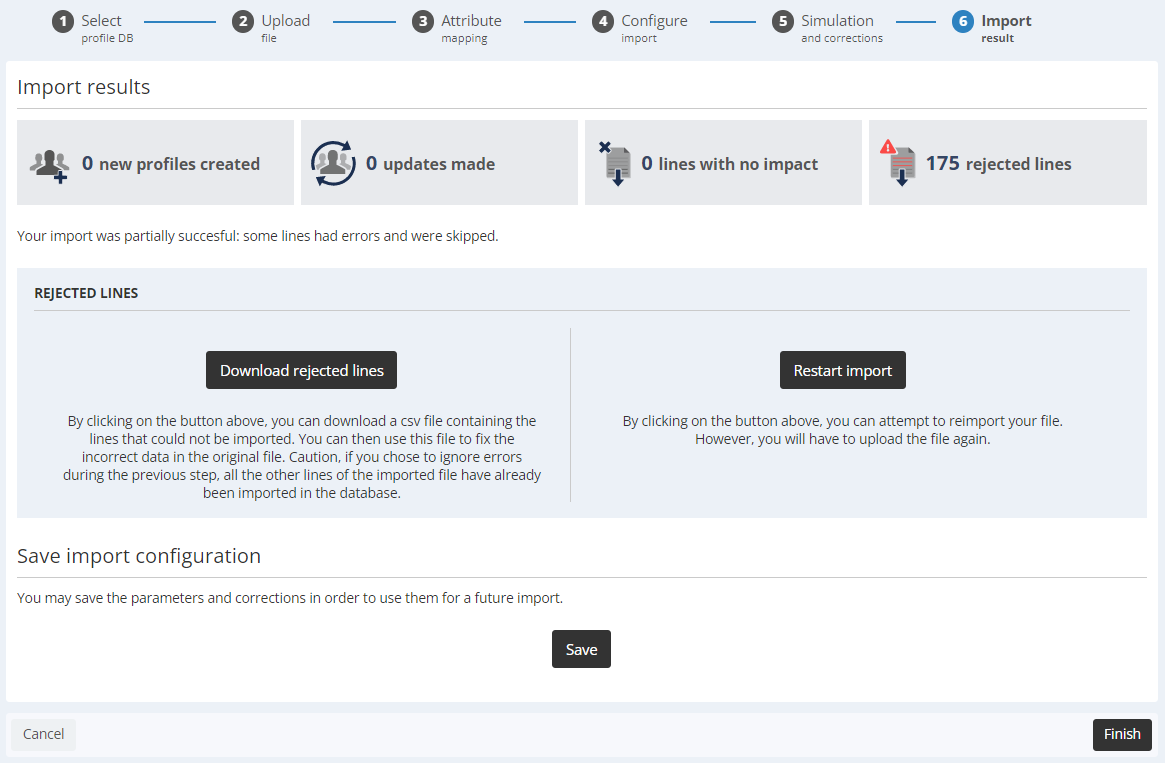1165x763 pixels.
Task: Restart the import
Action: point(843,370)
